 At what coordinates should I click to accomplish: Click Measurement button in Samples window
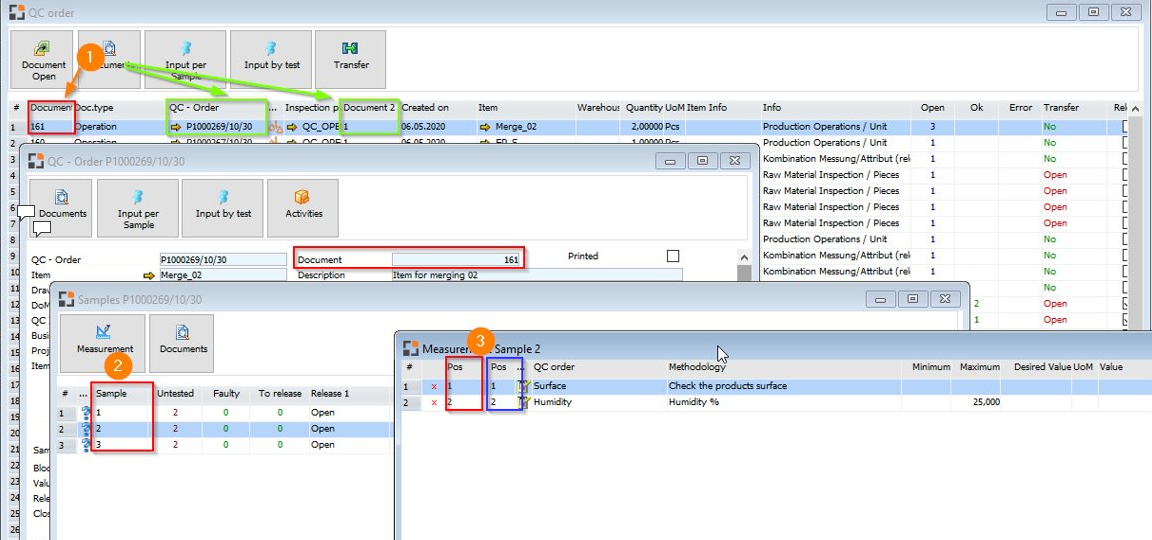pyautogui.click(x=104, y=343)
